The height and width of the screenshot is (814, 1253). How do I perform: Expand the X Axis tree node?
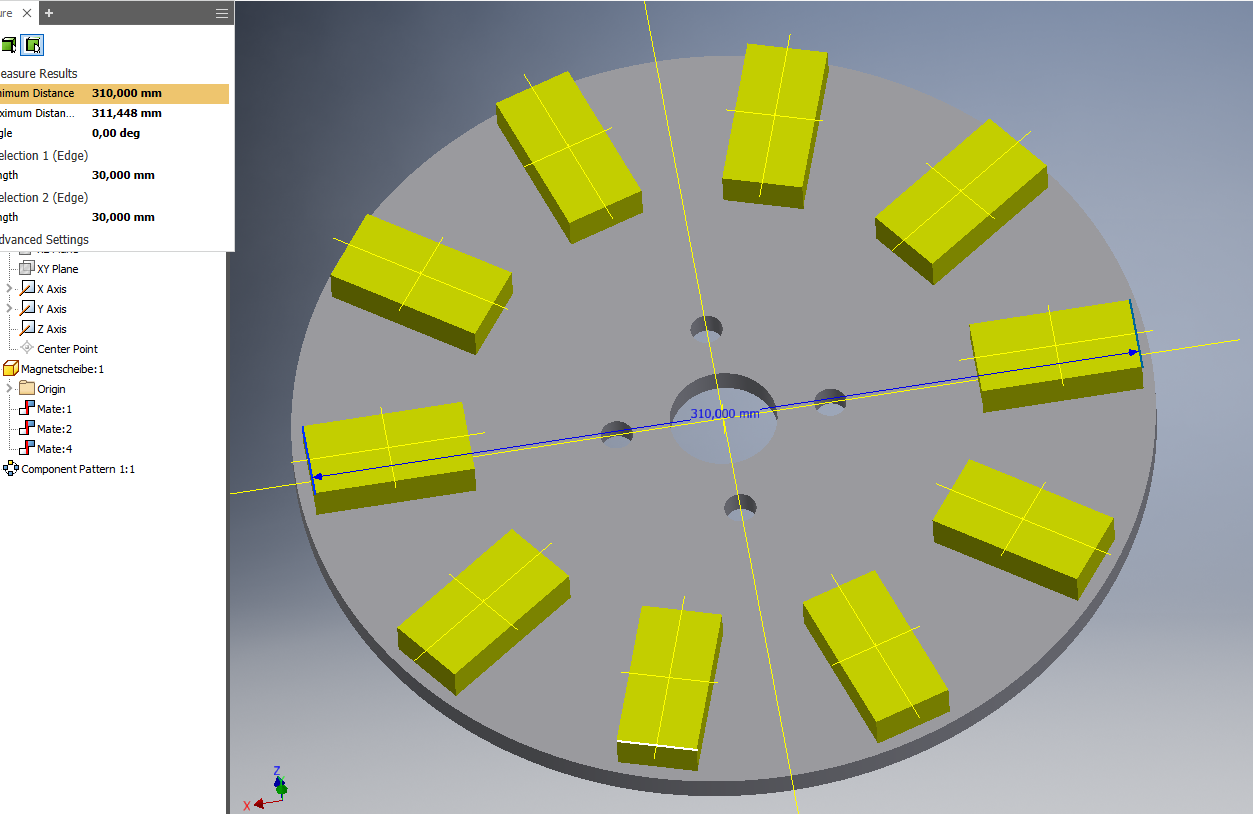point(10,289)
